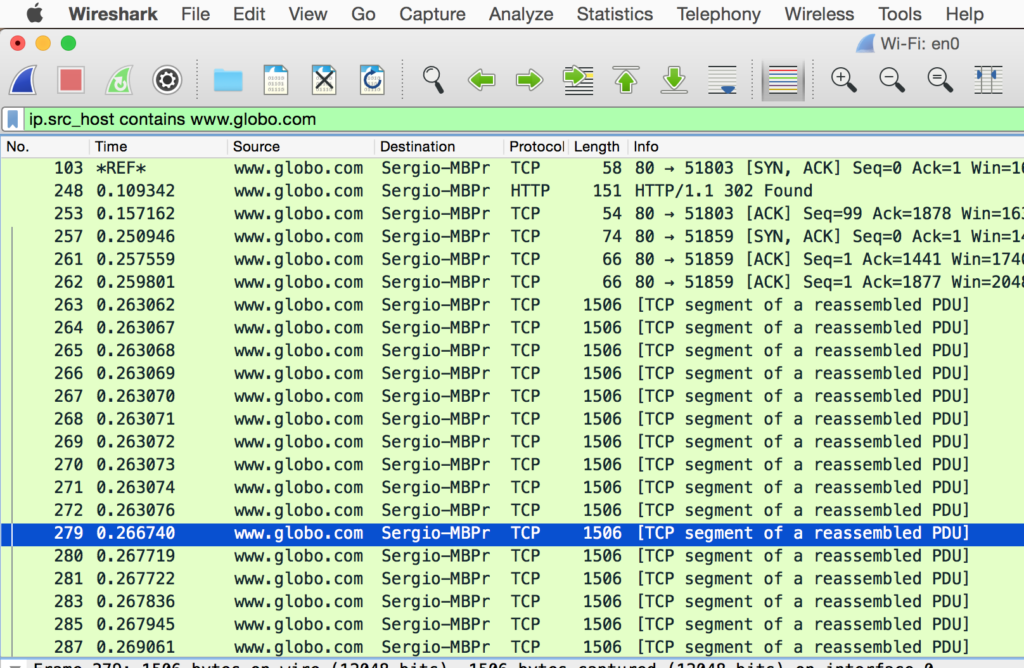Screen dimensions: 1024x668
Task: Close this capture file
Action: (x=324, y=80)
